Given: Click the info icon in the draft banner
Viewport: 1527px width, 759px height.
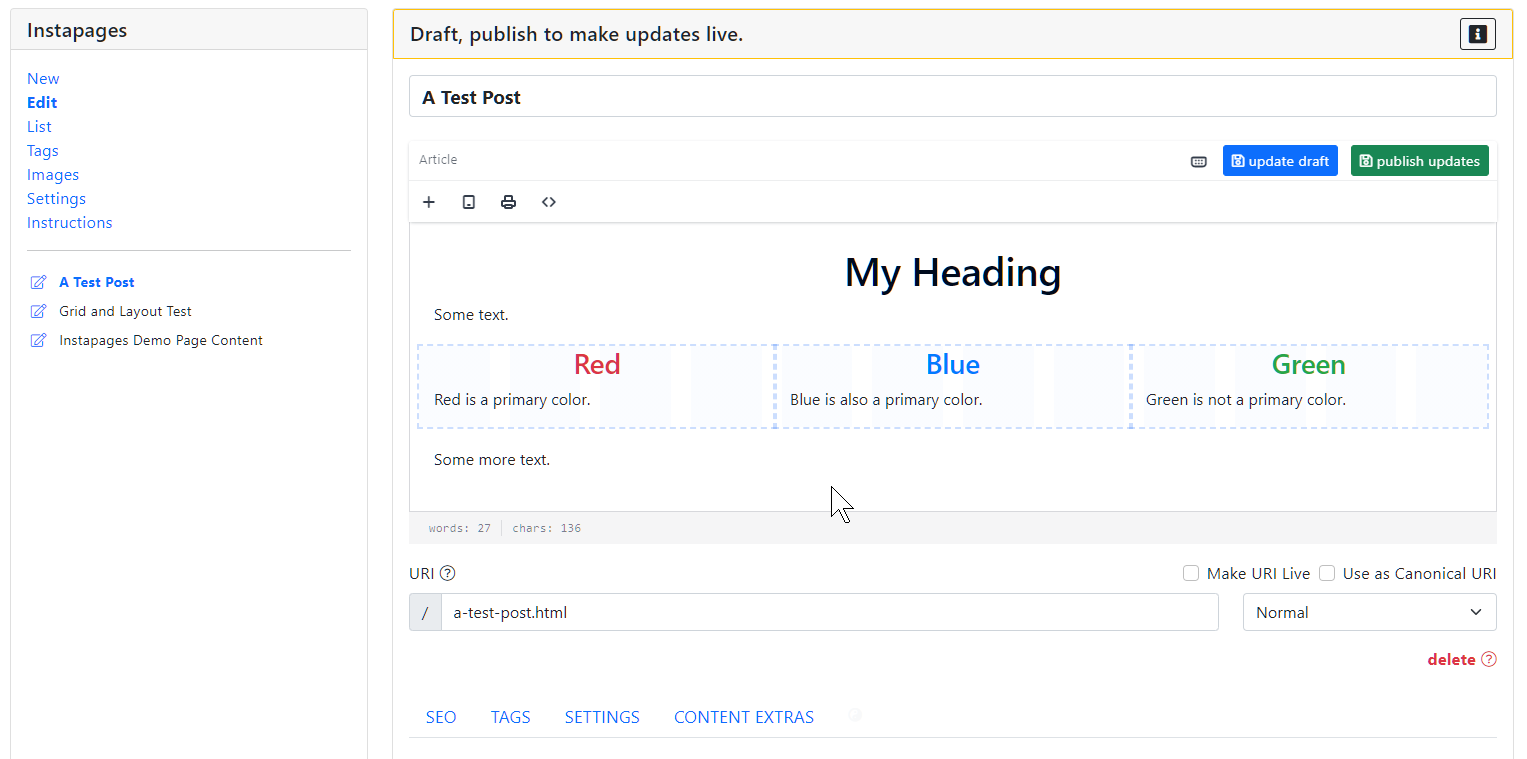Looking at the screenshot, I should pos(1477,34).
